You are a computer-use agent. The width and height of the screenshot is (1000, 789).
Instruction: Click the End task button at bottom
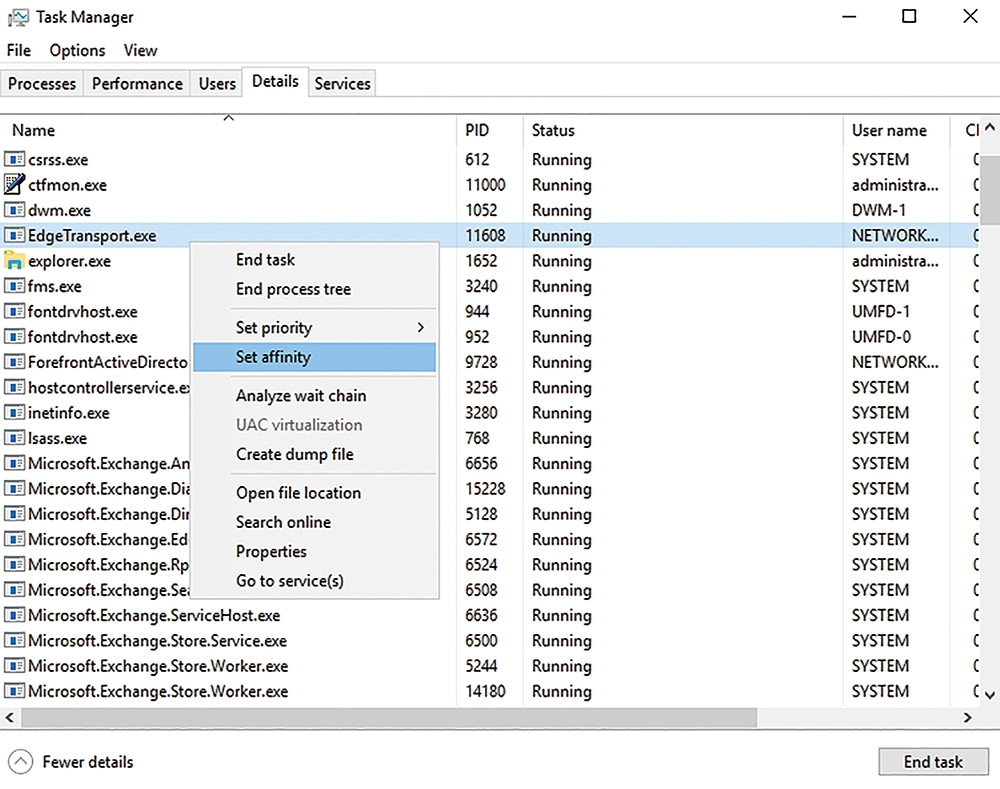coord(933,762)
